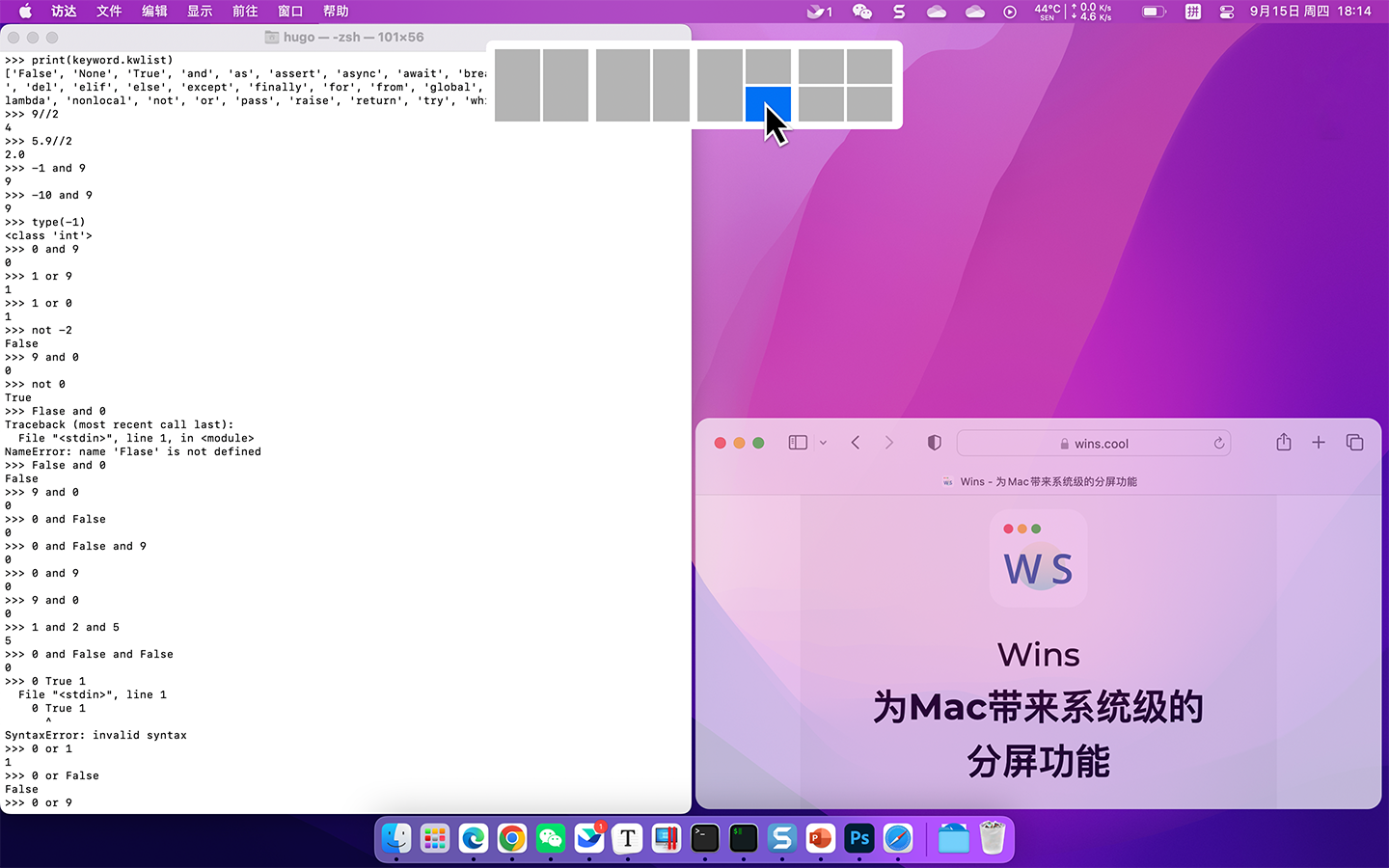Open the Terminal app in the Dock
The width and height of the screenshot is (1389, 868).
704,839
